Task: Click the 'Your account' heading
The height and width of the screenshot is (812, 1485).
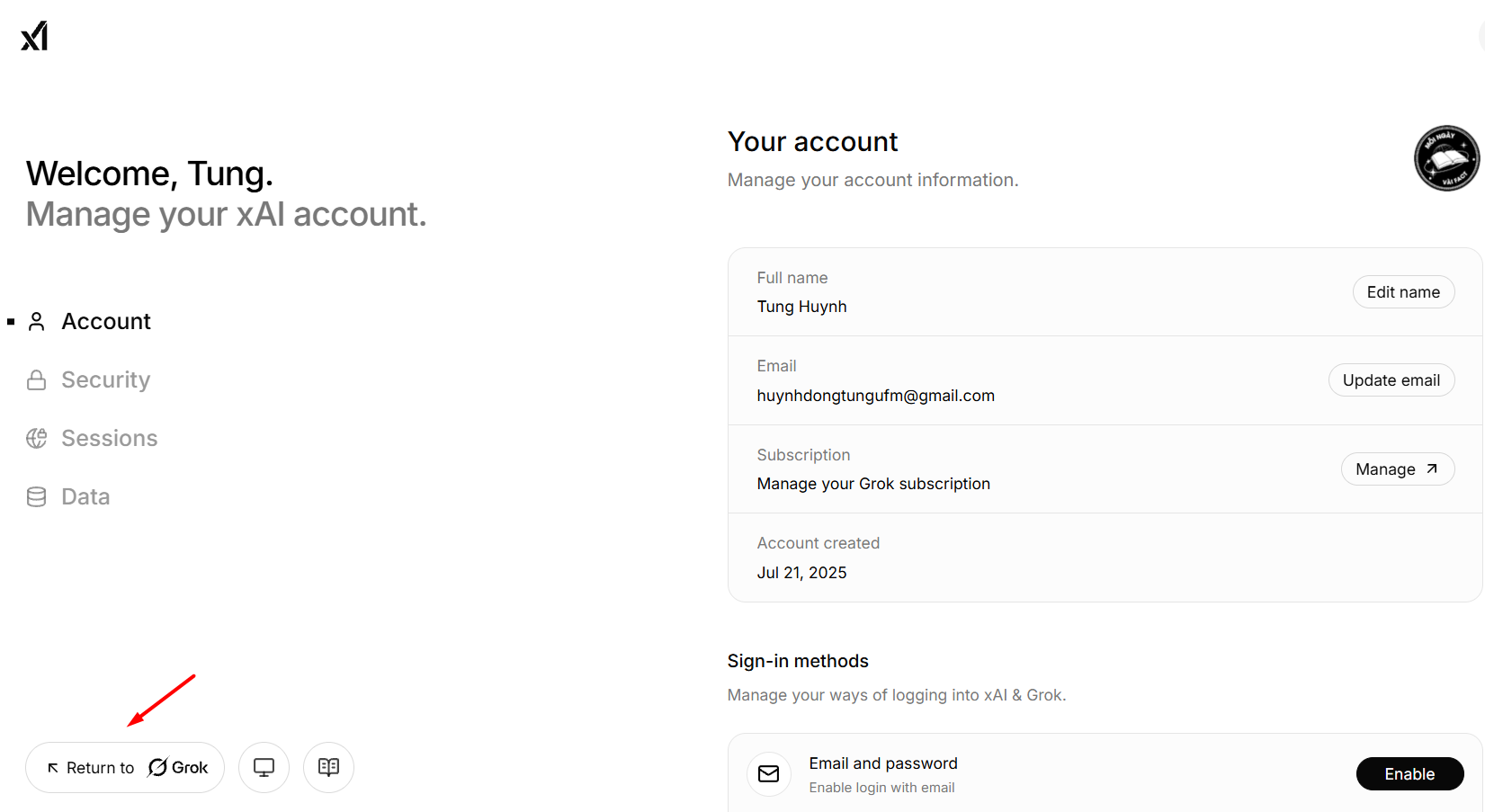Action: pos(812,142)
